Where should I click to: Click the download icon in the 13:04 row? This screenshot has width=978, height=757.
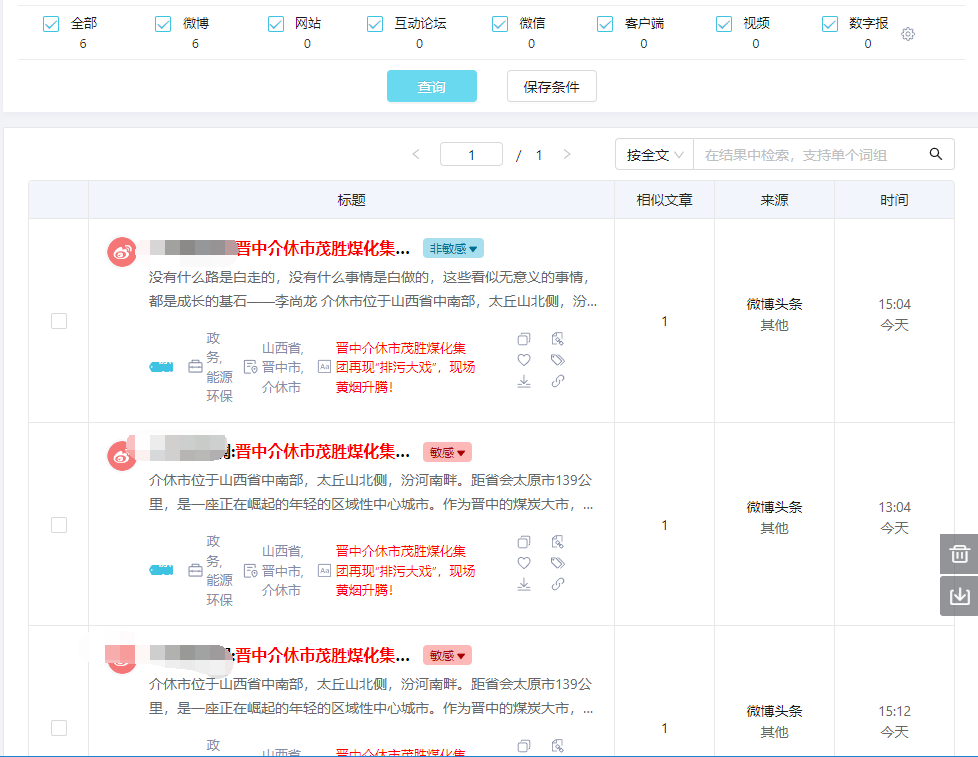[524, 584]
